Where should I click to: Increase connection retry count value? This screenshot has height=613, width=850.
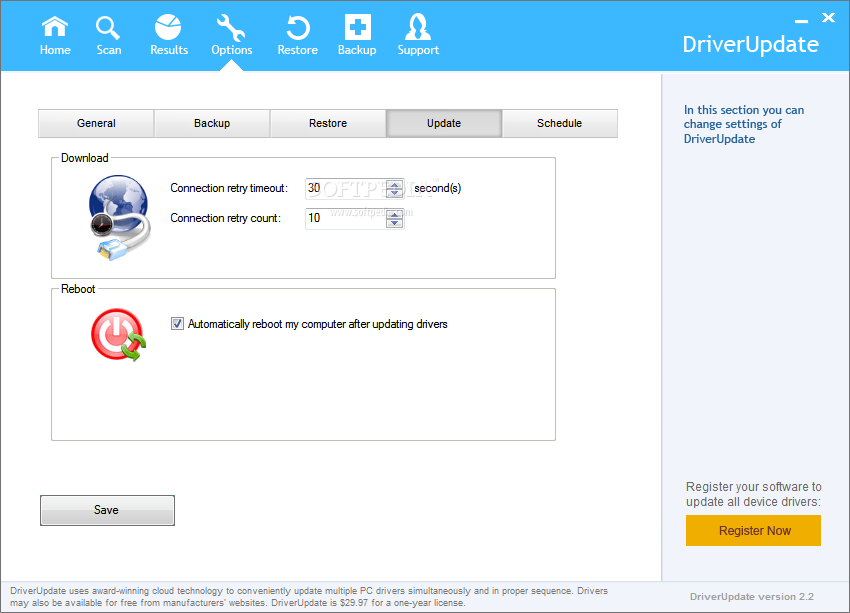coord(395,215)
